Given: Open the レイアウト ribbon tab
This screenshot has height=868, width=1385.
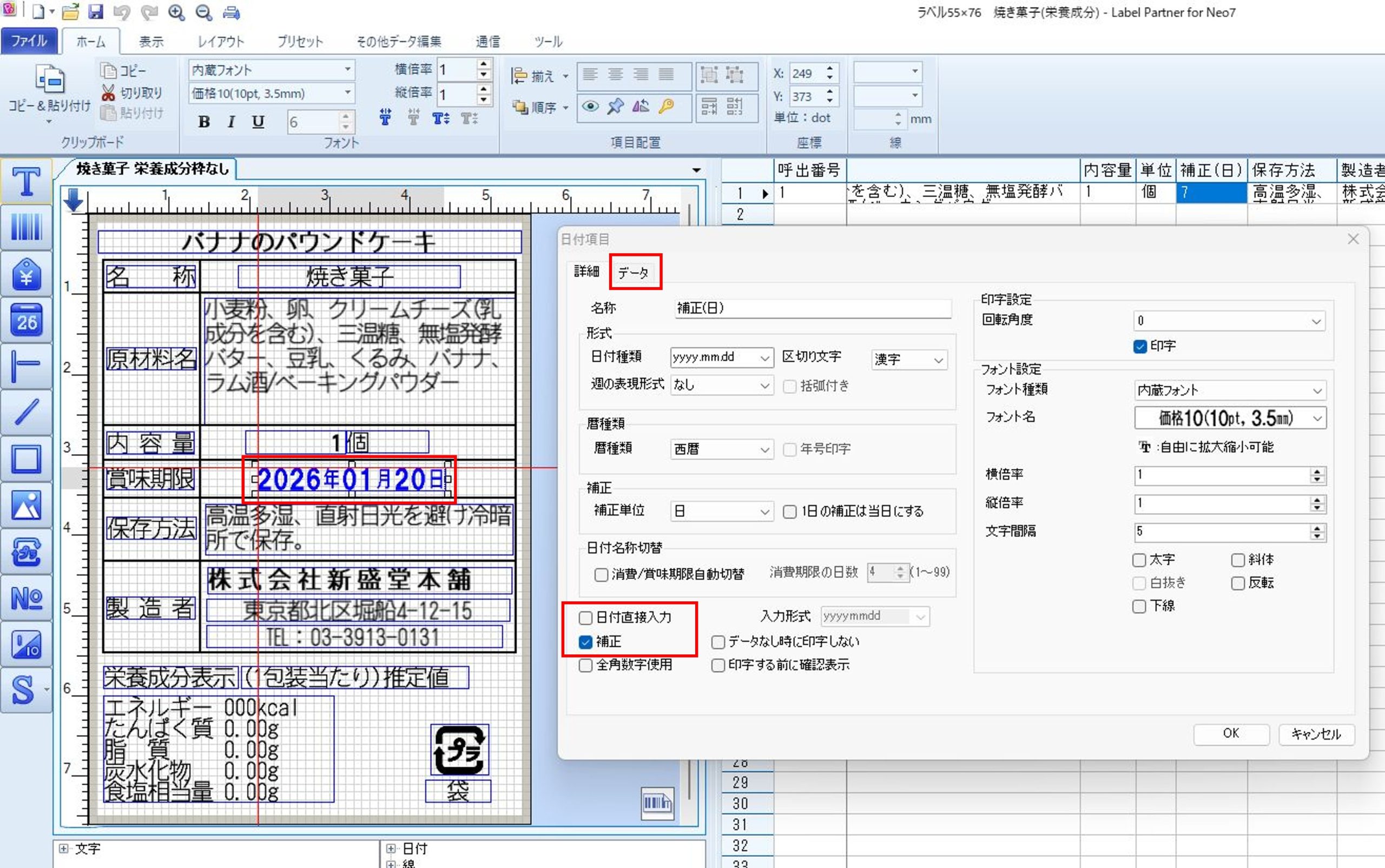Looking at the screenshot, I should coord(221,42).
